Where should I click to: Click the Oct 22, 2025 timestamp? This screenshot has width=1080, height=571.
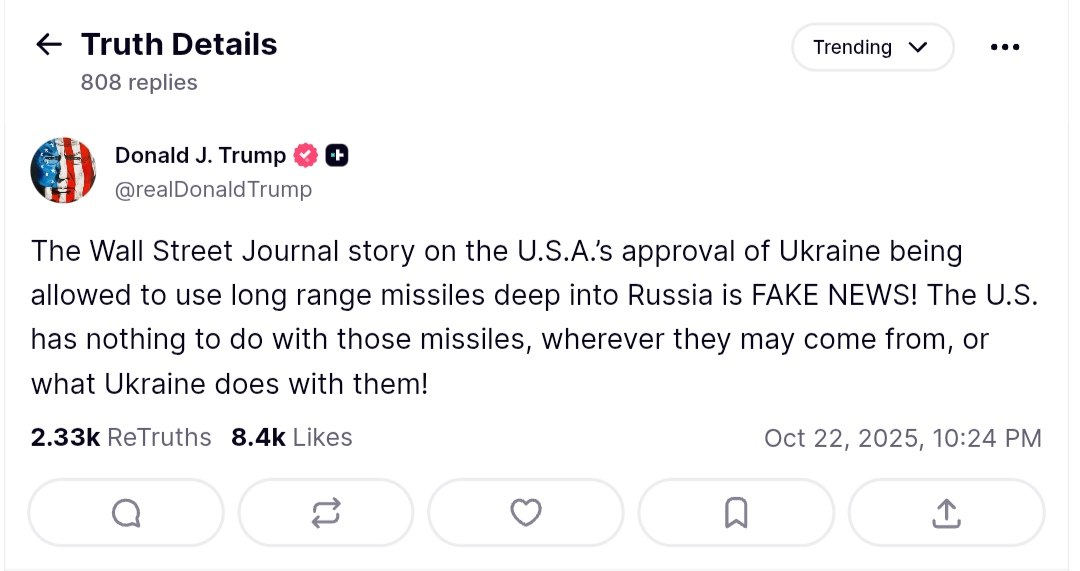(902, 438)
